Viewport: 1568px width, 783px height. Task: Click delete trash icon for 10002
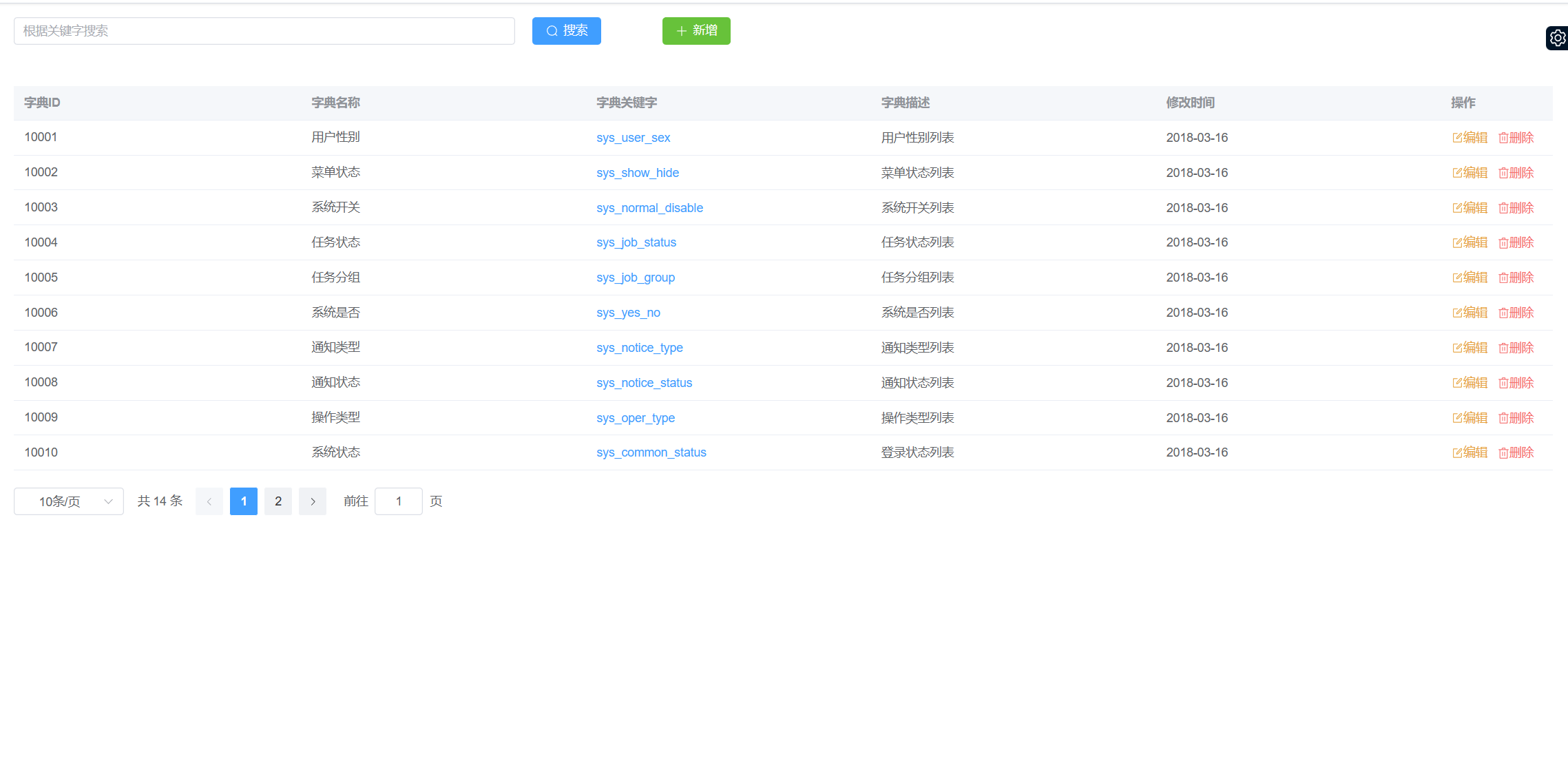(x=1503, y=173)
